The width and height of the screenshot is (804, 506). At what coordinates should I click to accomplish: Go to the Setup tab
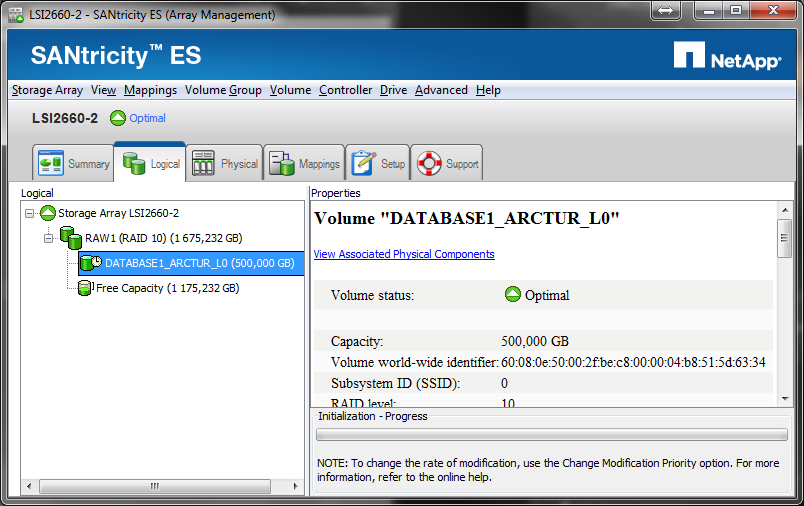378,163
